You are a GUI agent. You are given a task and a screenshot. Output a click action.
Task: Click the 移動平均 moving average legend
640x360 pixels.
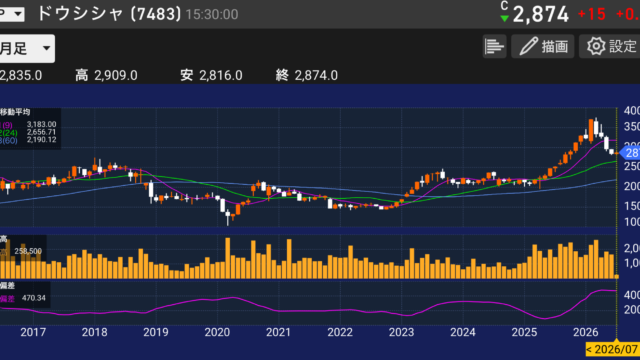click(x=15, y=112)
